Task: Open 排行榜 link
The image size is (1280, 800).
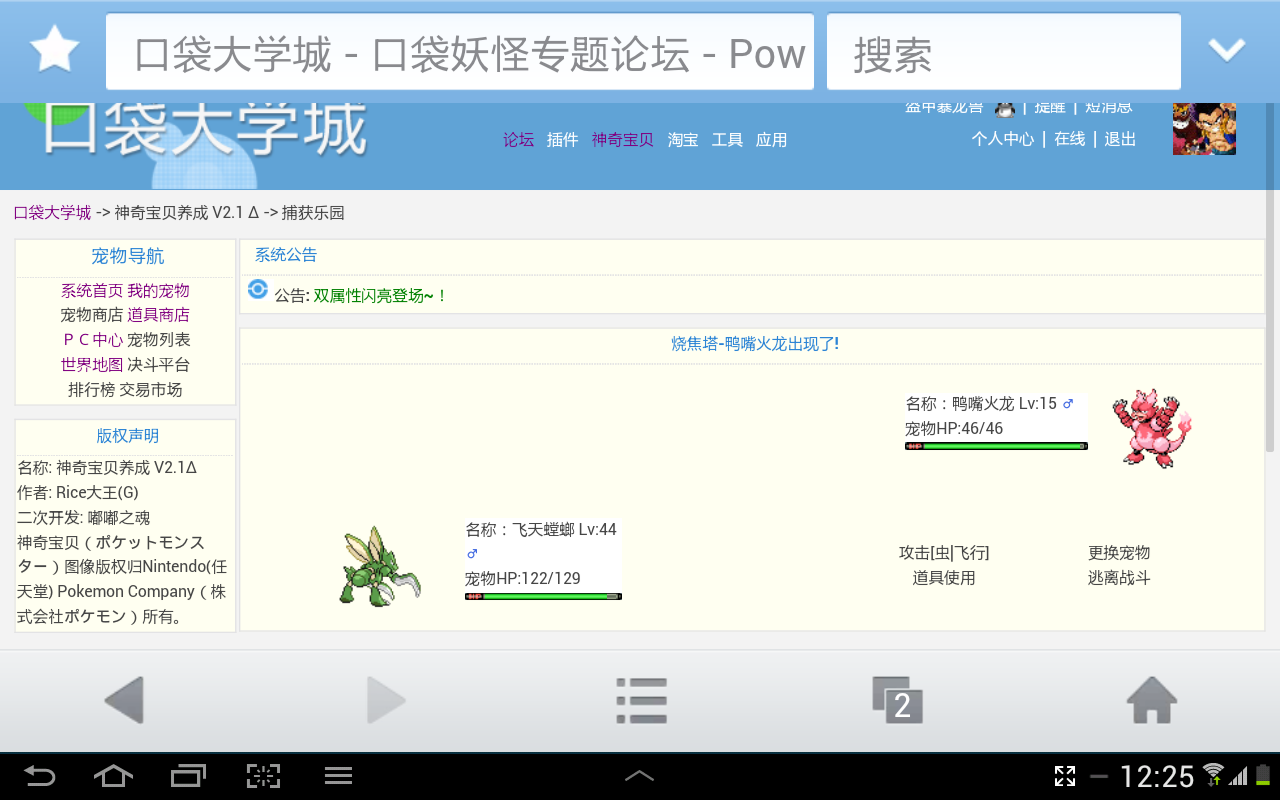Action: coord(92,390)
